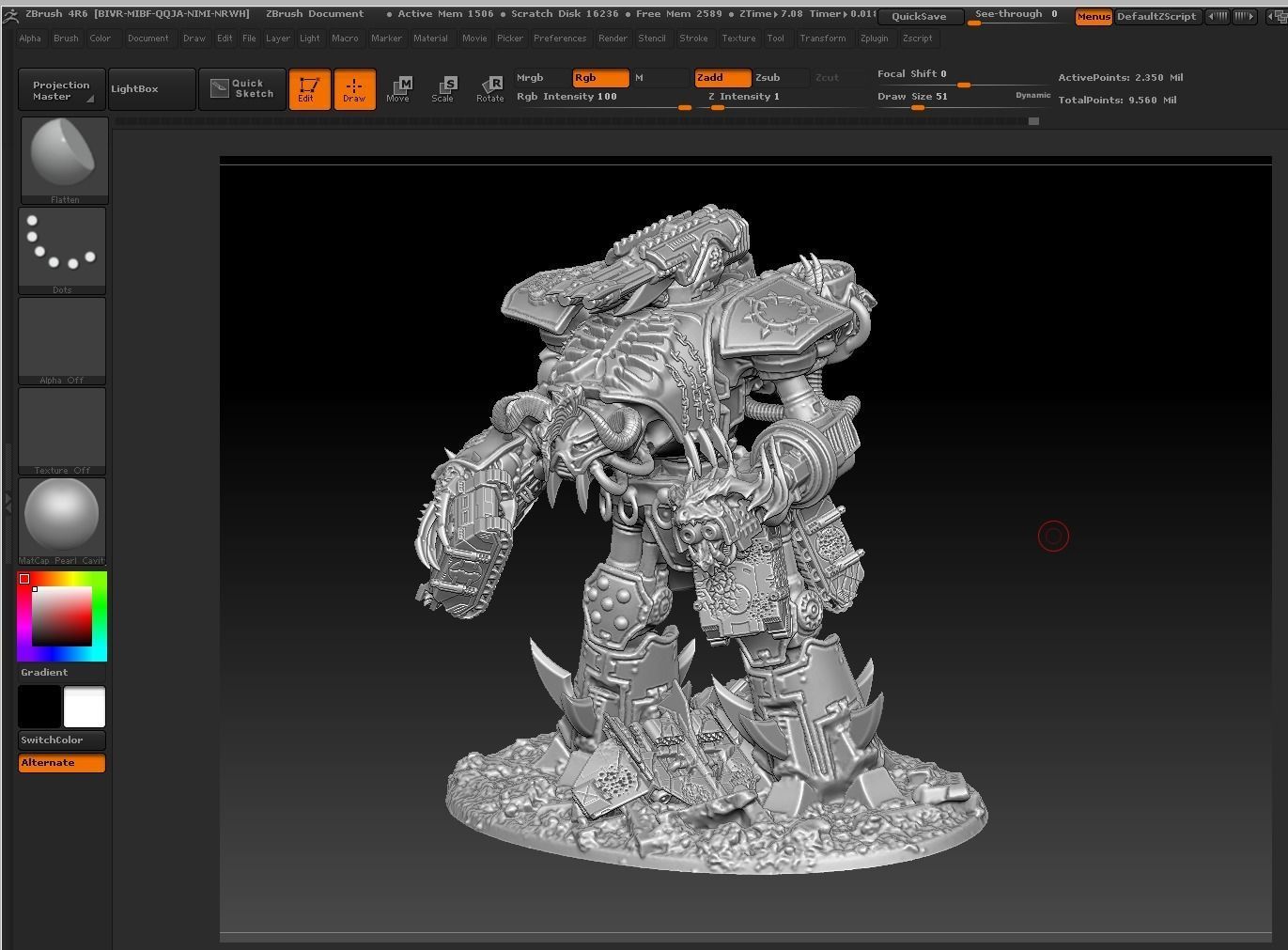Open the Texture Off selector
This screenshot has width=1288, height=950.
(x=62, y=430)
